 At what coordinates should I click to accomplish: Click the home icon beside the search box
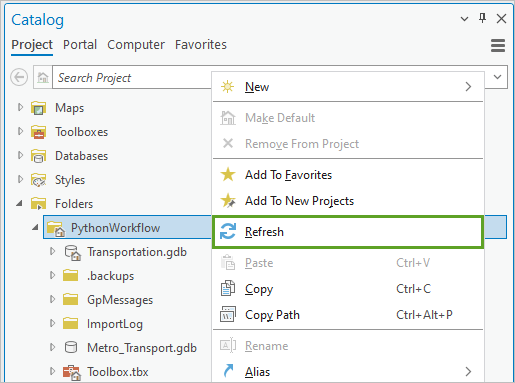pos(43,77)
